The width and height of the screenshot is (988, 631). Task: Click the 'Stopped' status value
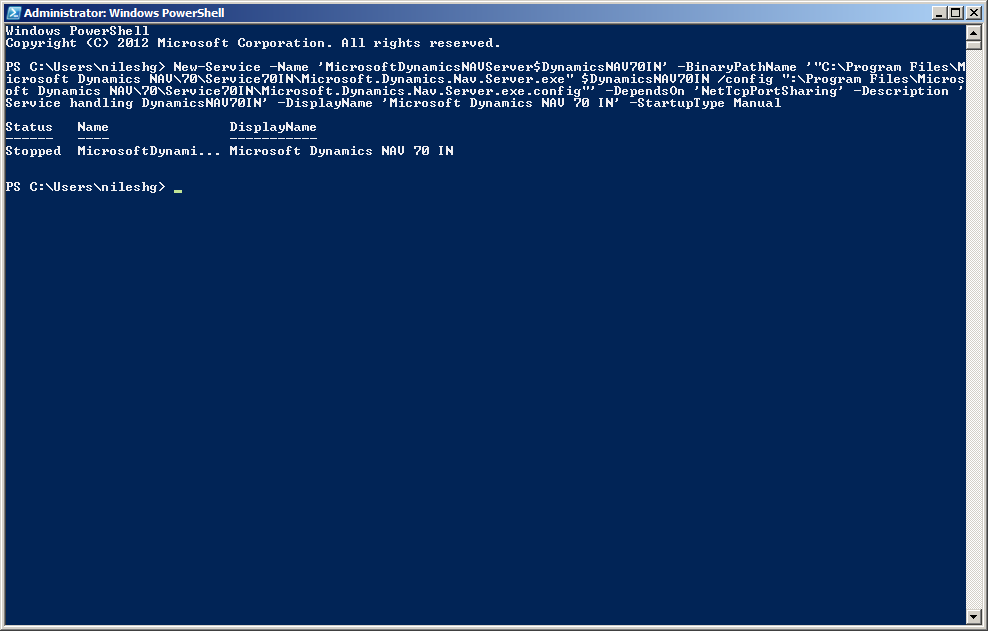coord(33,151)
